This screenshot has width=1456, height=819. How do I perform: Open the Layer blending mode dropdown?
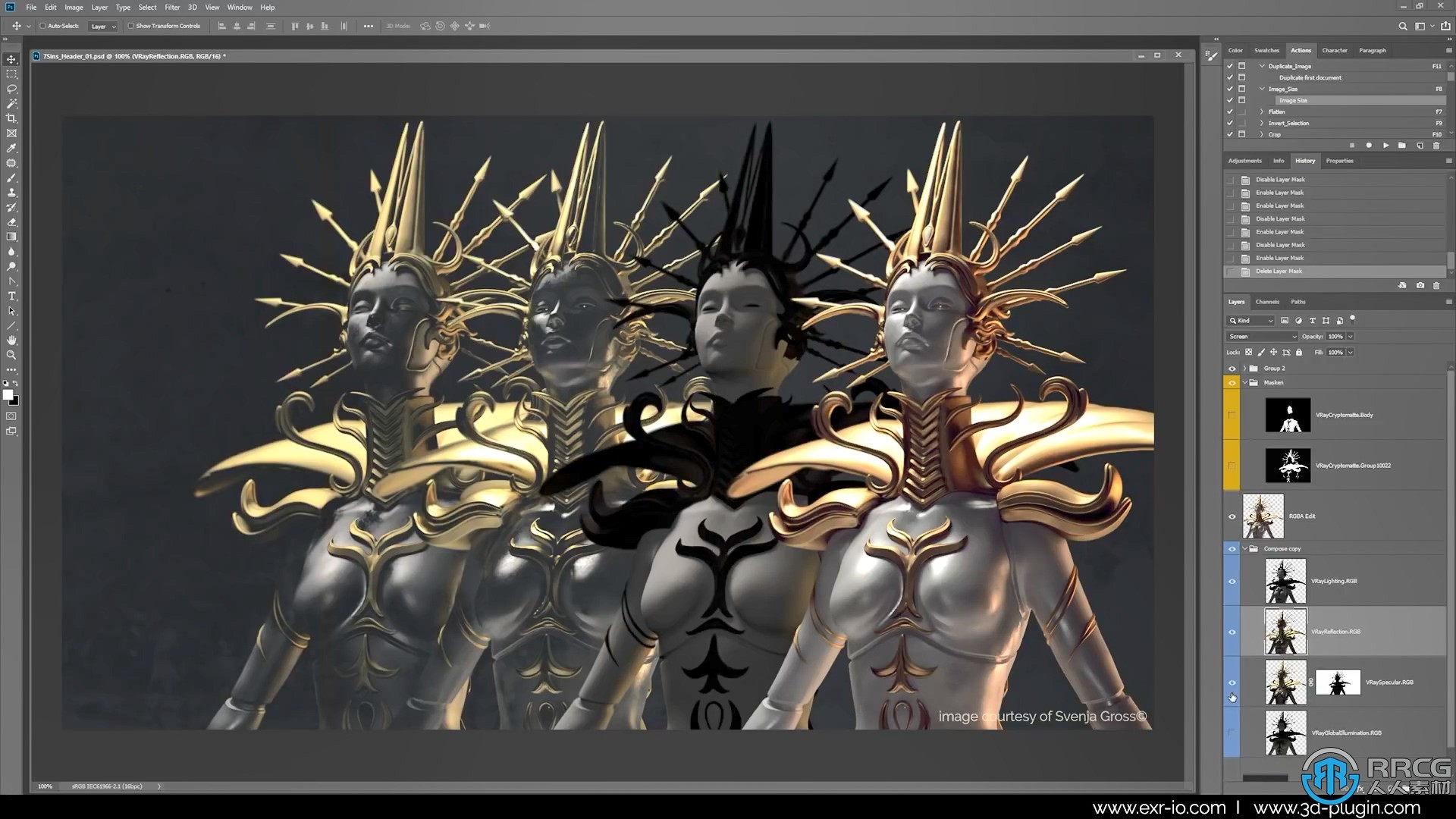(x=1260, y=336)
